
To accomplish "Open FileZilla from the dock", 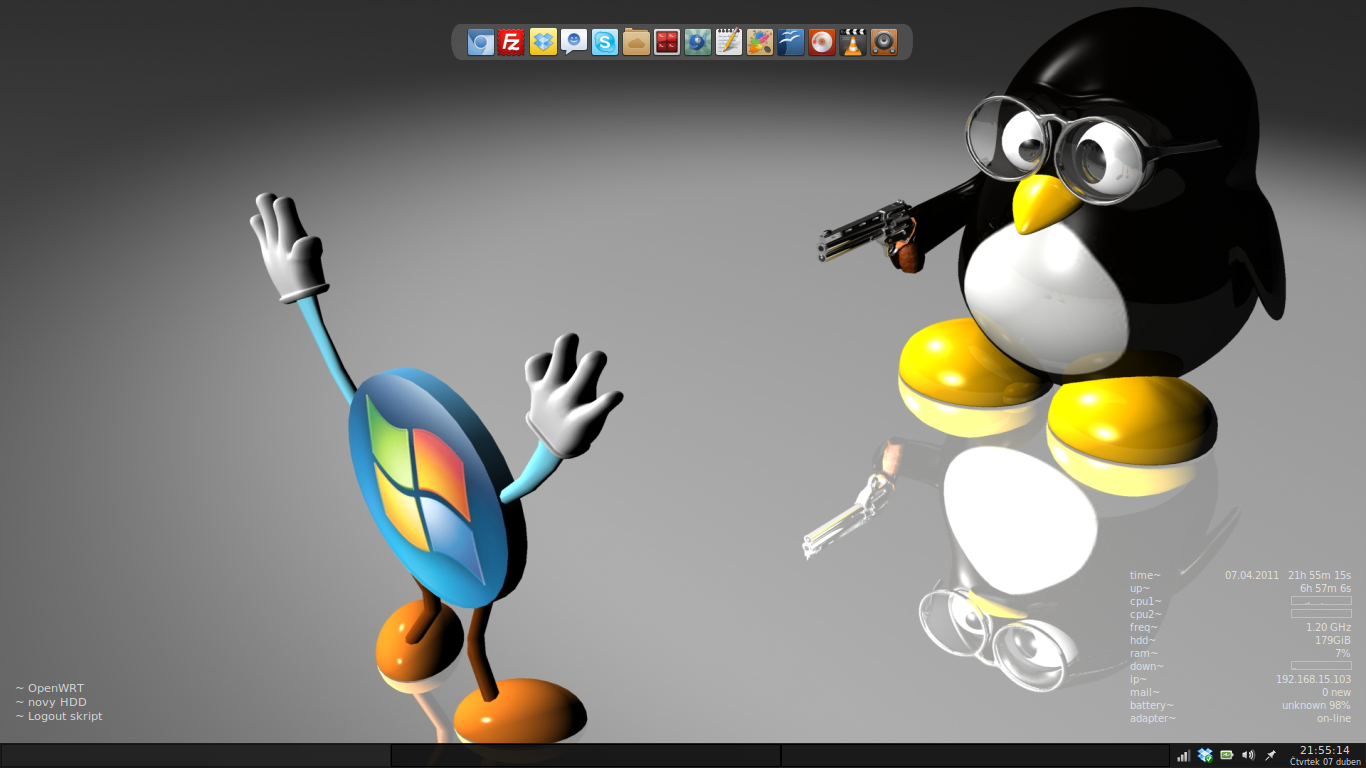I will 511,42.
